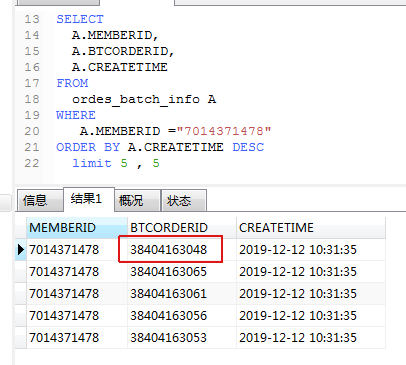Viewport: 406px width, 365px height.
Task: Click ORDER BY on line 21
Action: (x=88, y=147)
